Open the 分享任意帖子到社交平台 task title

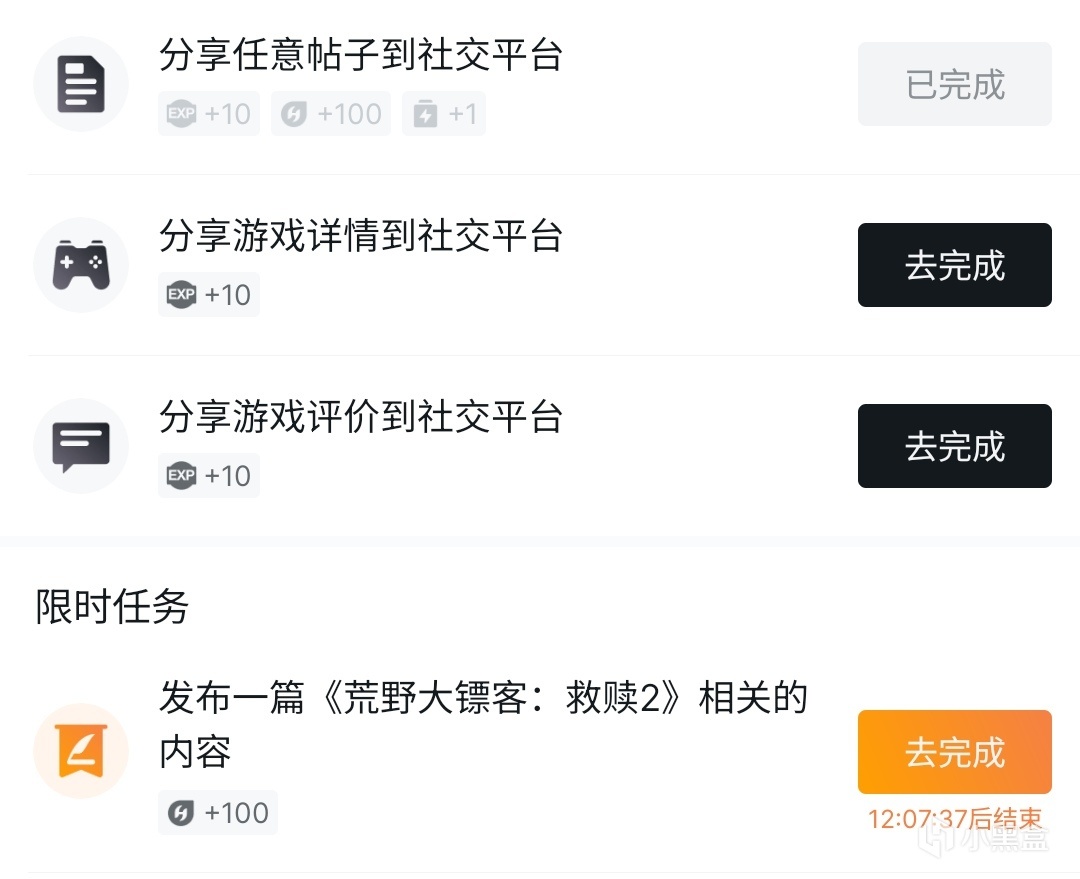pyautogui.click(x=361, y=55)
